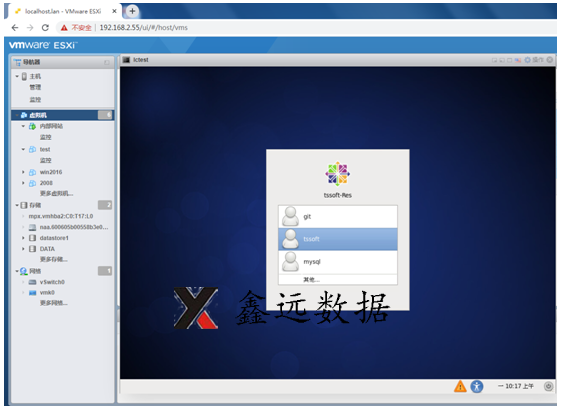564x407 pixels.
Task: Open a new browser tab
Action: pyautogui.click(x=132, y=11)
